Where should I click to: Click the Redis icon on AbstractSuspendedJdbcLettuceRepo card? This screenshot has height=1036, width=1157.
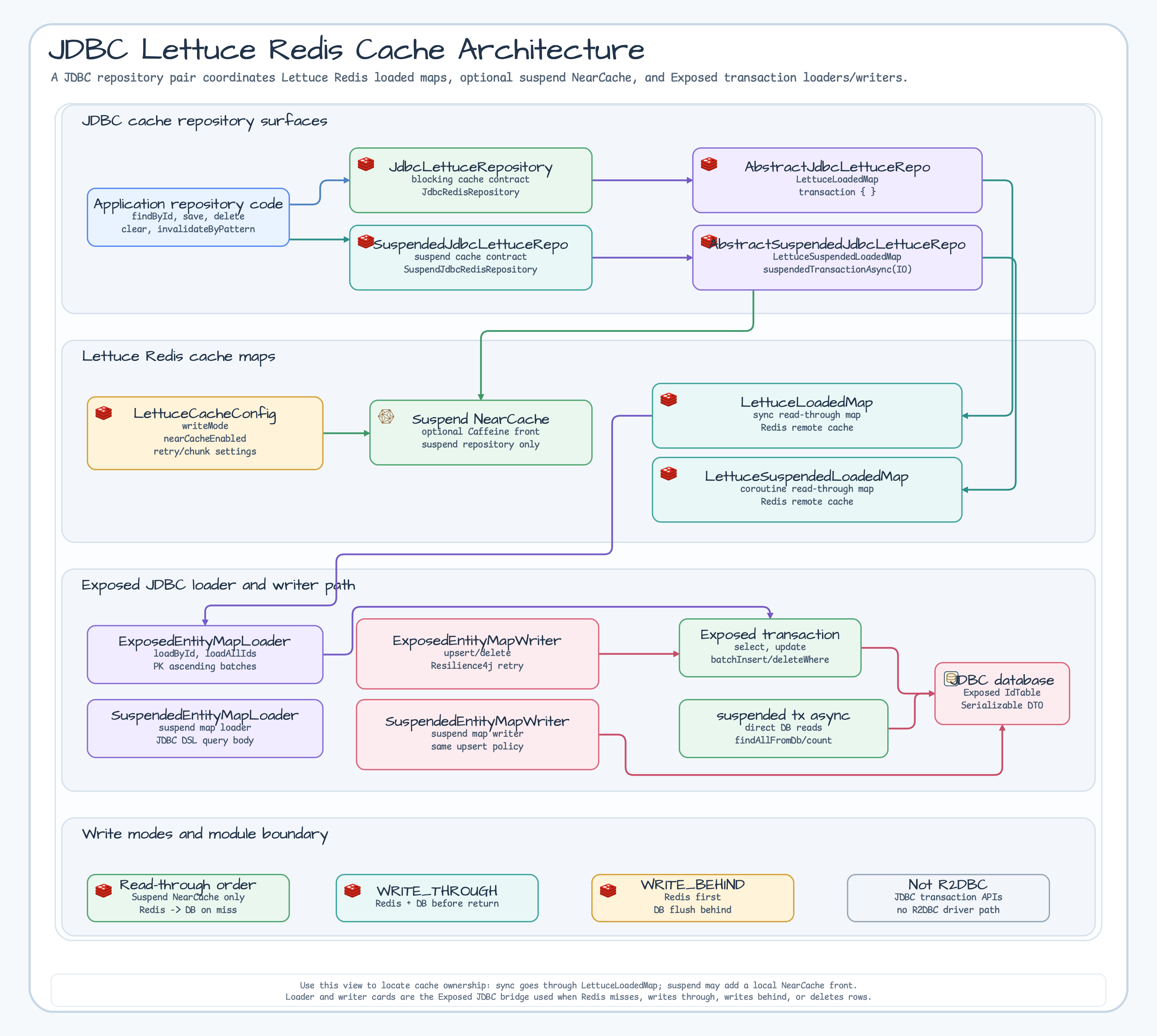point(709,242)
